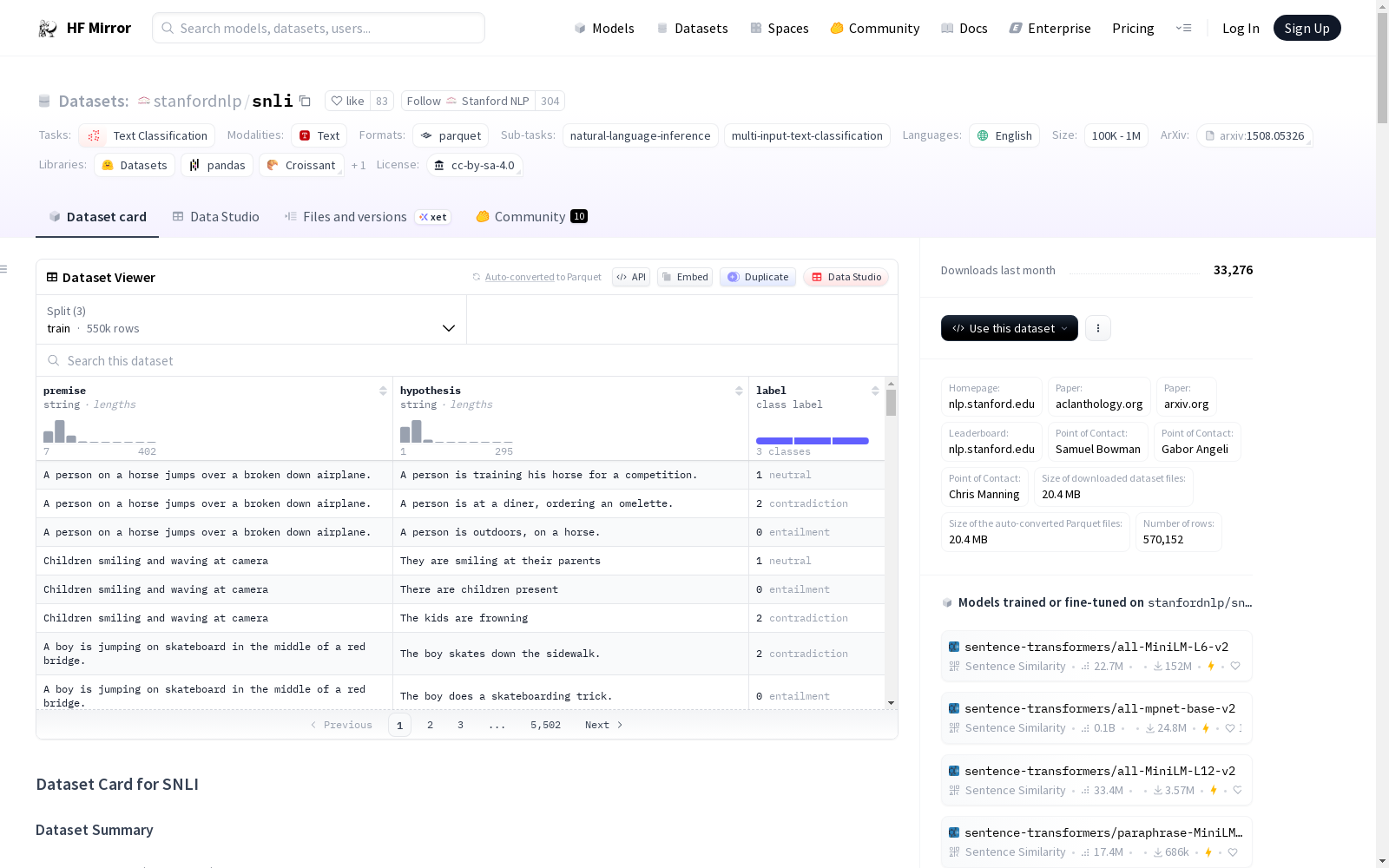Screen dimensions: 1389x868
Task: Open the navigation overflow menu icon
Action: (1183, 28)
